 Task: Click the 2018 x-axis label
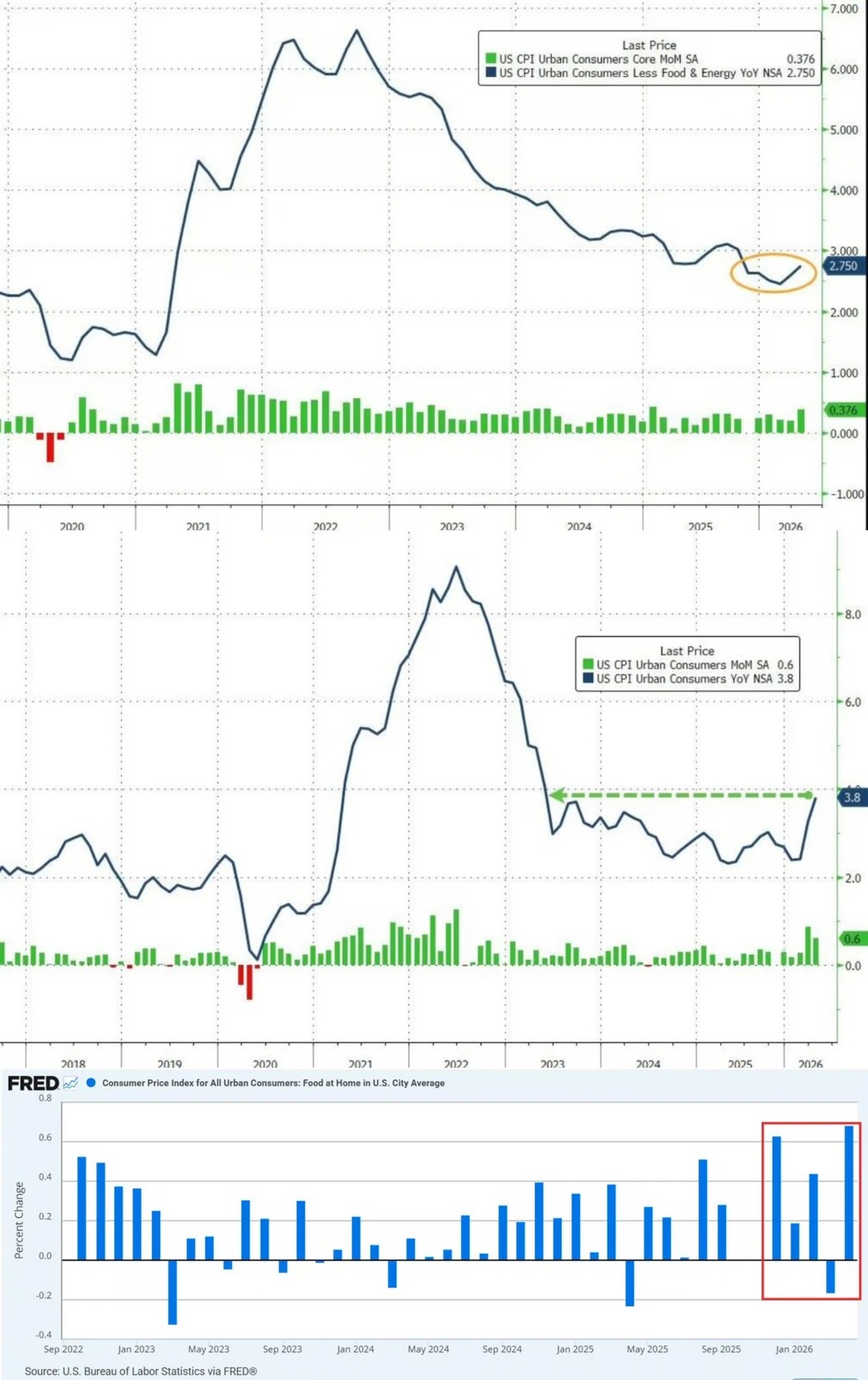73,1063
